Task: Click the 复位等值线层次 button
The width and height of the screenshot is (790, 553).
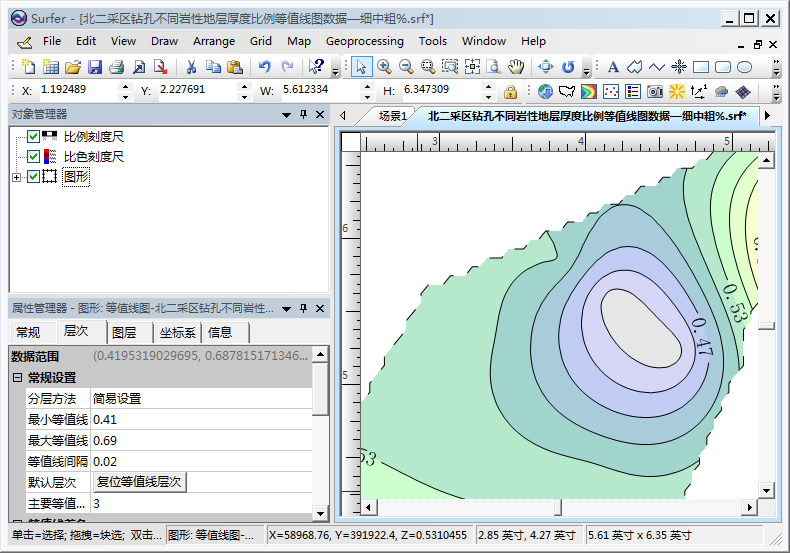Action: pyautogui.click(x=139, y=482)
